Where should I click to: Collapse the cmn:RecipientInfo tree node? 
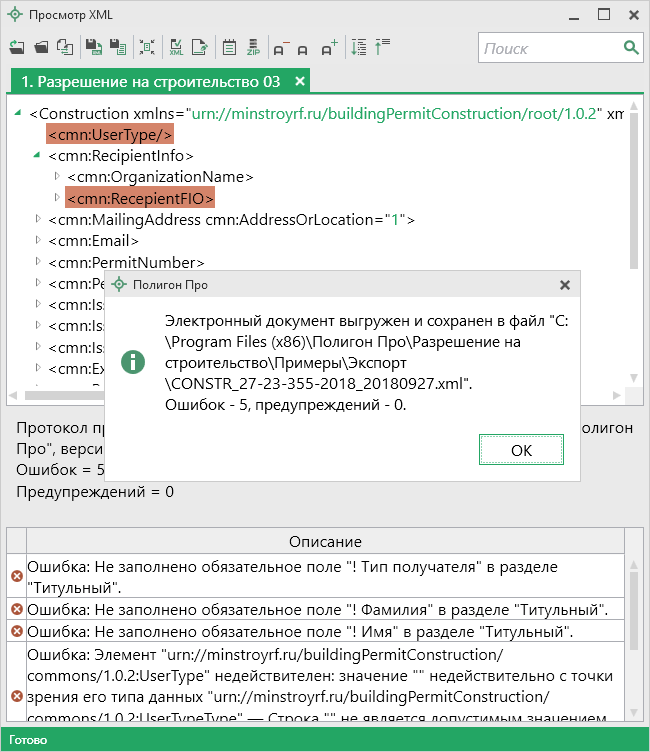[38, 155]
